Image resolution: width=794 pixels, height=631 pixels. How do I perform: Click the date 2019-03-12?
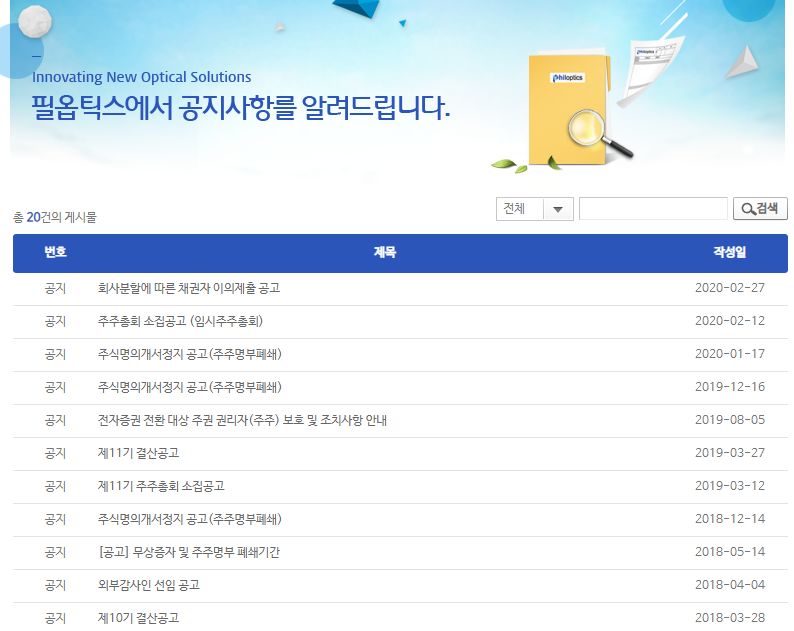730,486
